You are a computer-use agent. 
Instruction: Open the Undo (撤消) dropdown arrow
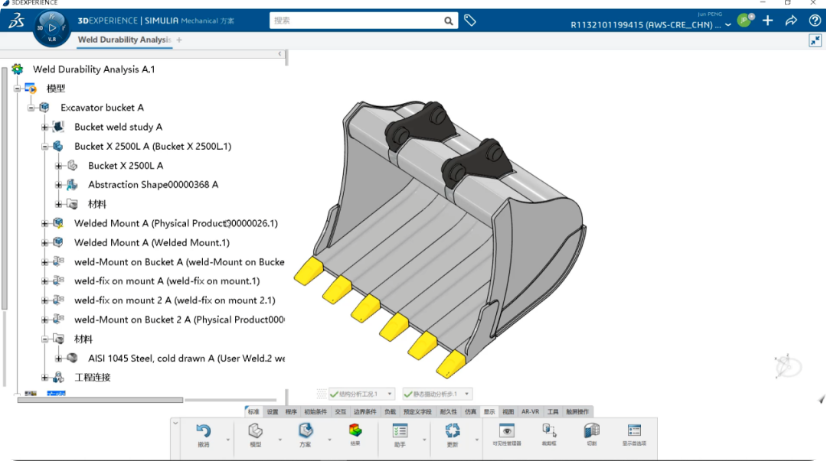point(228,439)
